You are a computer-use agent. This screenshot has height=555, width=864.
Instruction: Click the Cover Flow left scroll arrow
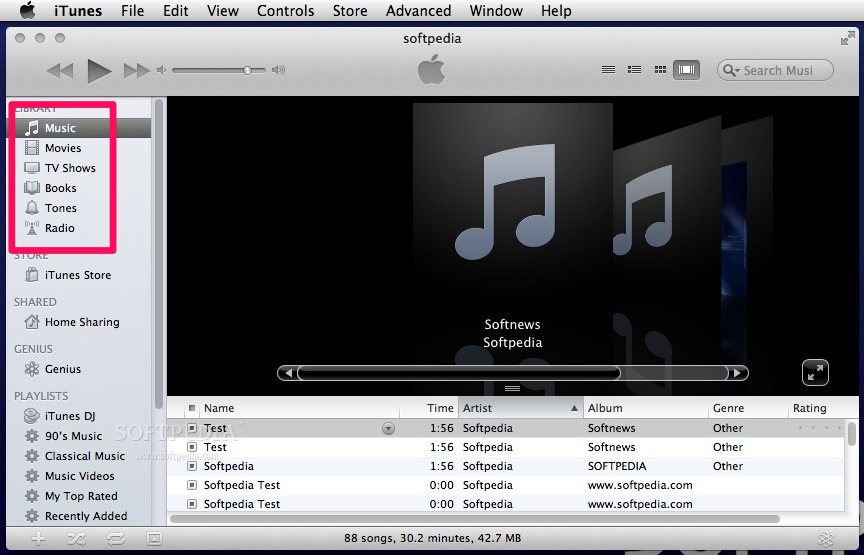287,373
